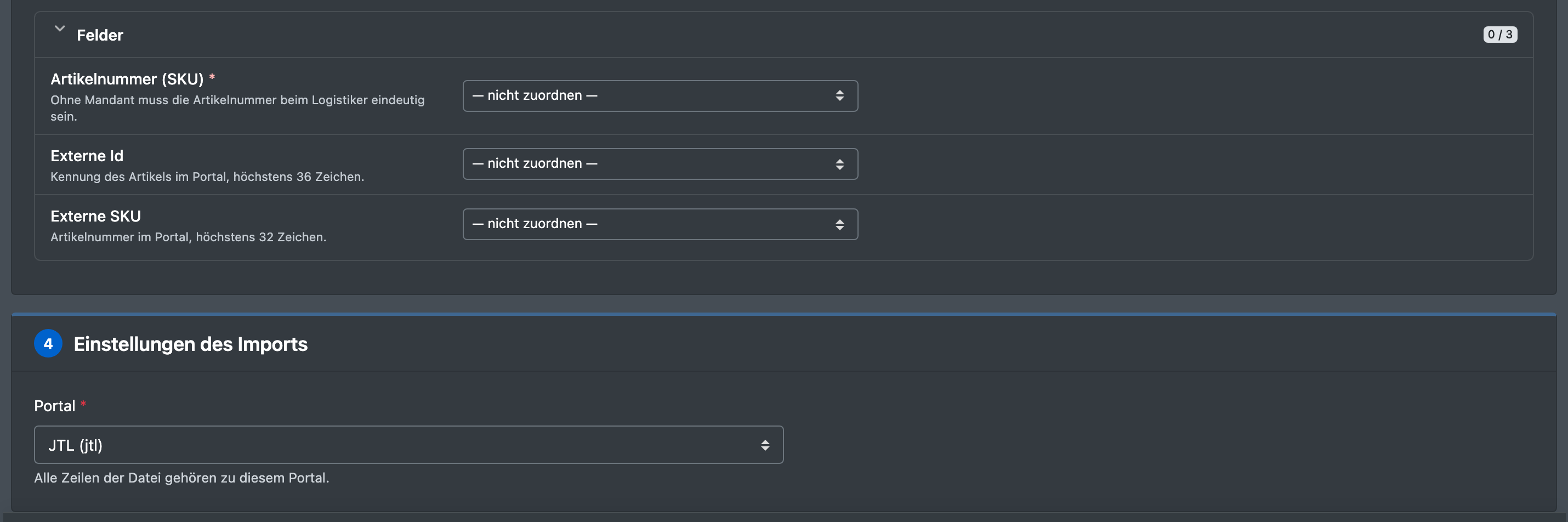Click the Einstellungen des Imports heading
The height and width of the screenshot is (522, 1568).
coord(191,344)
